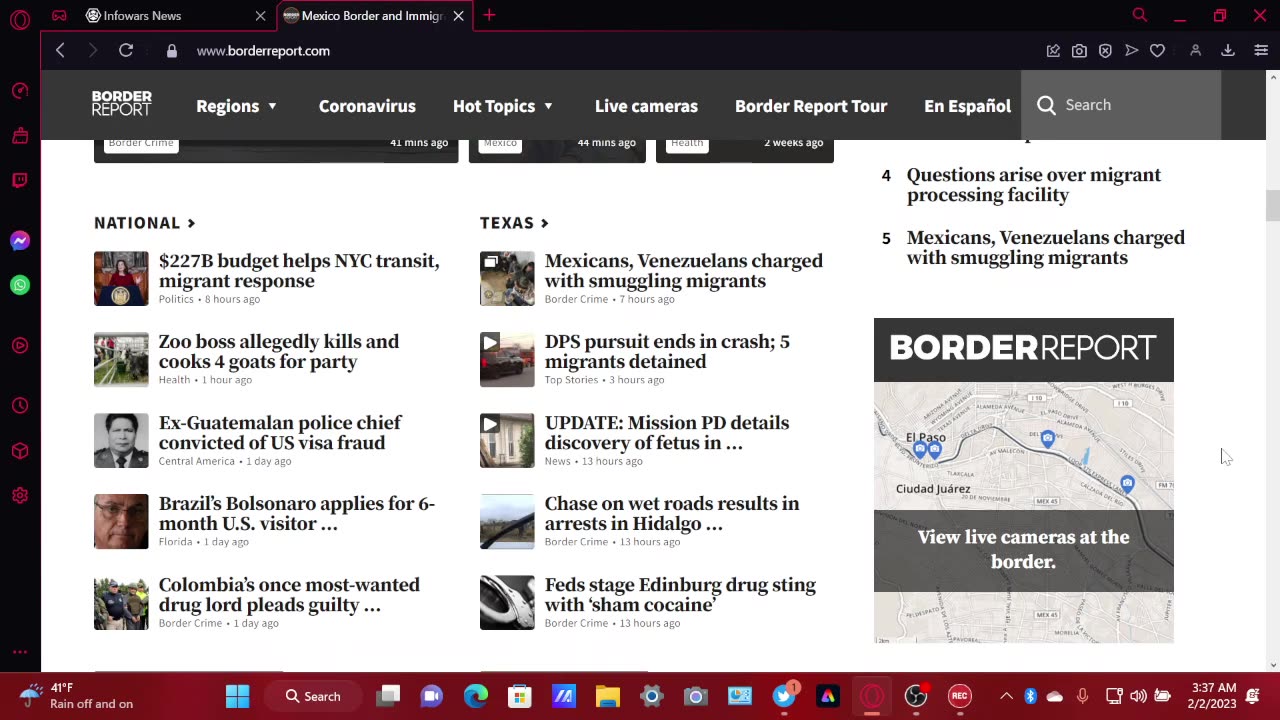
Task: Open Mexicans, Venezuelans charged Texas article
Action: pos(684,271)
